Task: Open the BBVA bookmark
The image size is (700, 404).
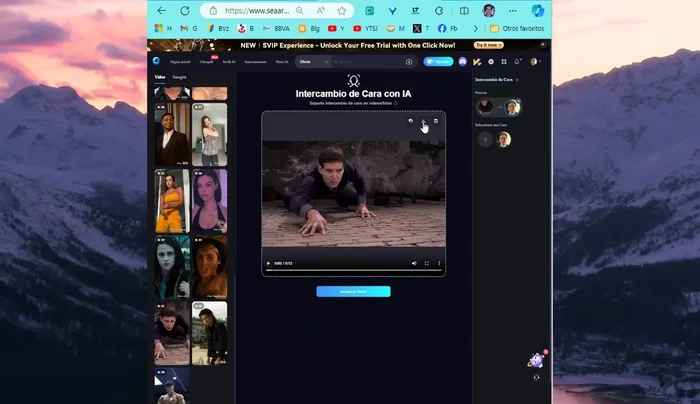Action: coord(276,29)
